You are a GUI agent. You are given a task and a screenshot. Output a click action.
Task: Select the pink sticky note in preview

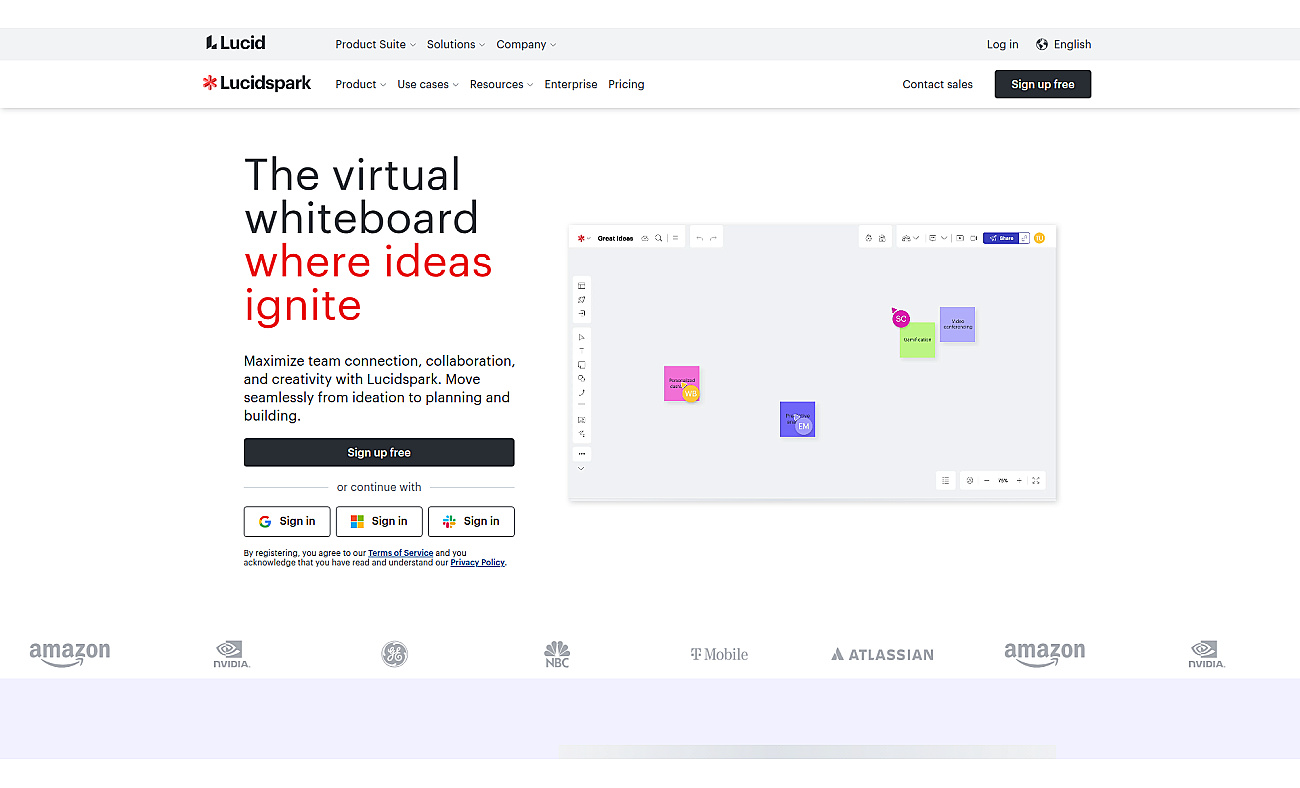tap(681, 383)
